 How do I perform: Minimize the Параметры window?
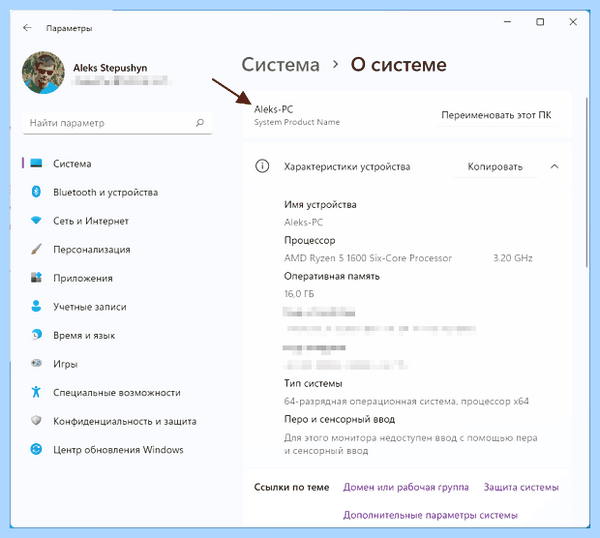click(x=507, y=22)
